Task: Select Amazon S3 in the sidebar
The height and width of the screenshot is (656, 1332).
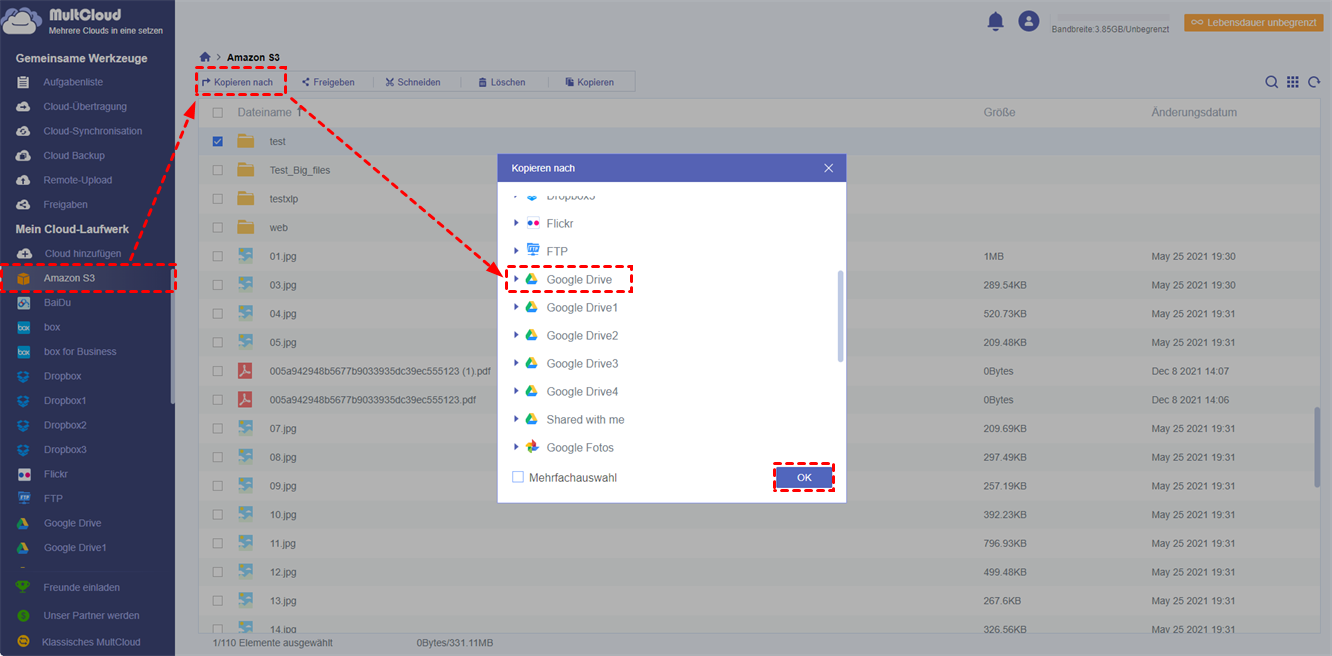Action: (x=88, y=278)
